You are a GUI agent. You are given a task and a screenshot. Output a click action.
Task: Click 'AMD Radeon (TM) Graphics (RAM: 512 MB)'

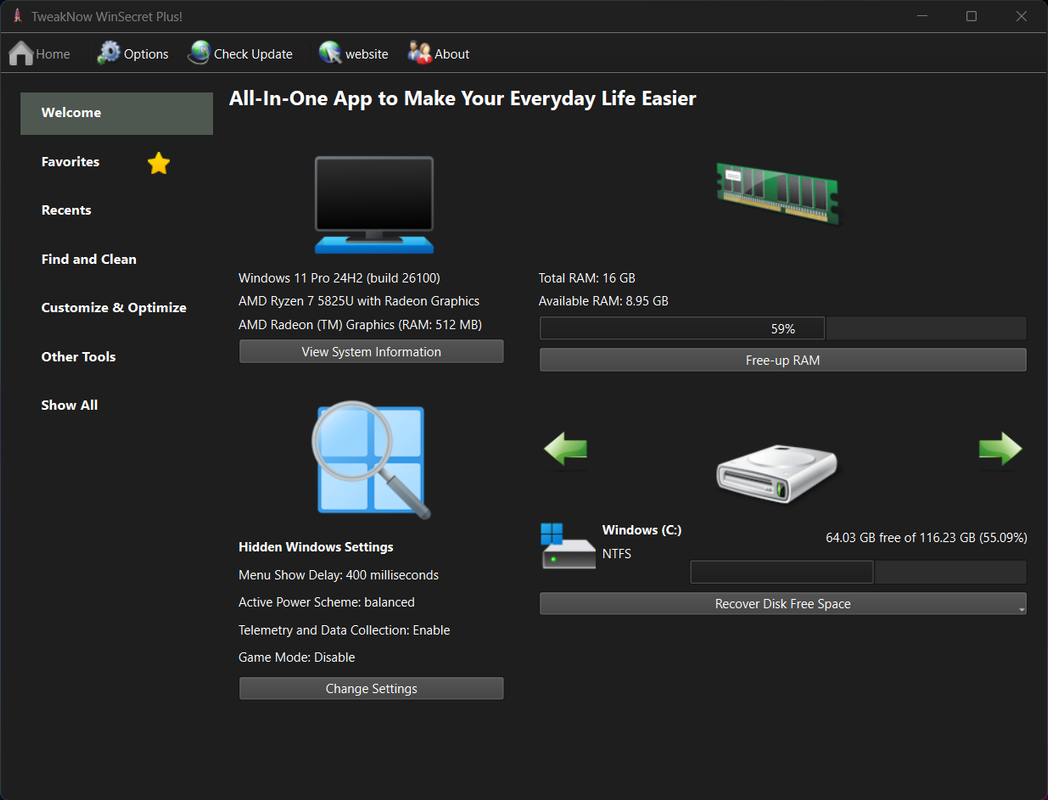click(x=360, y=325)
